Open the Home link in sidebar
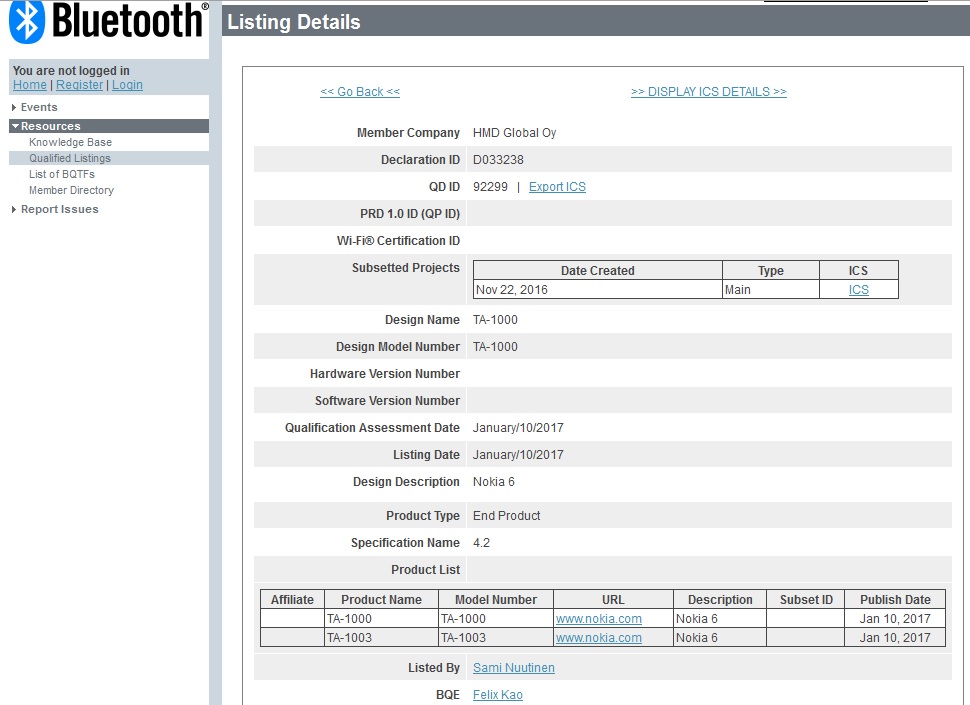This screenshot has height=705, width=970. coord(30,85)
